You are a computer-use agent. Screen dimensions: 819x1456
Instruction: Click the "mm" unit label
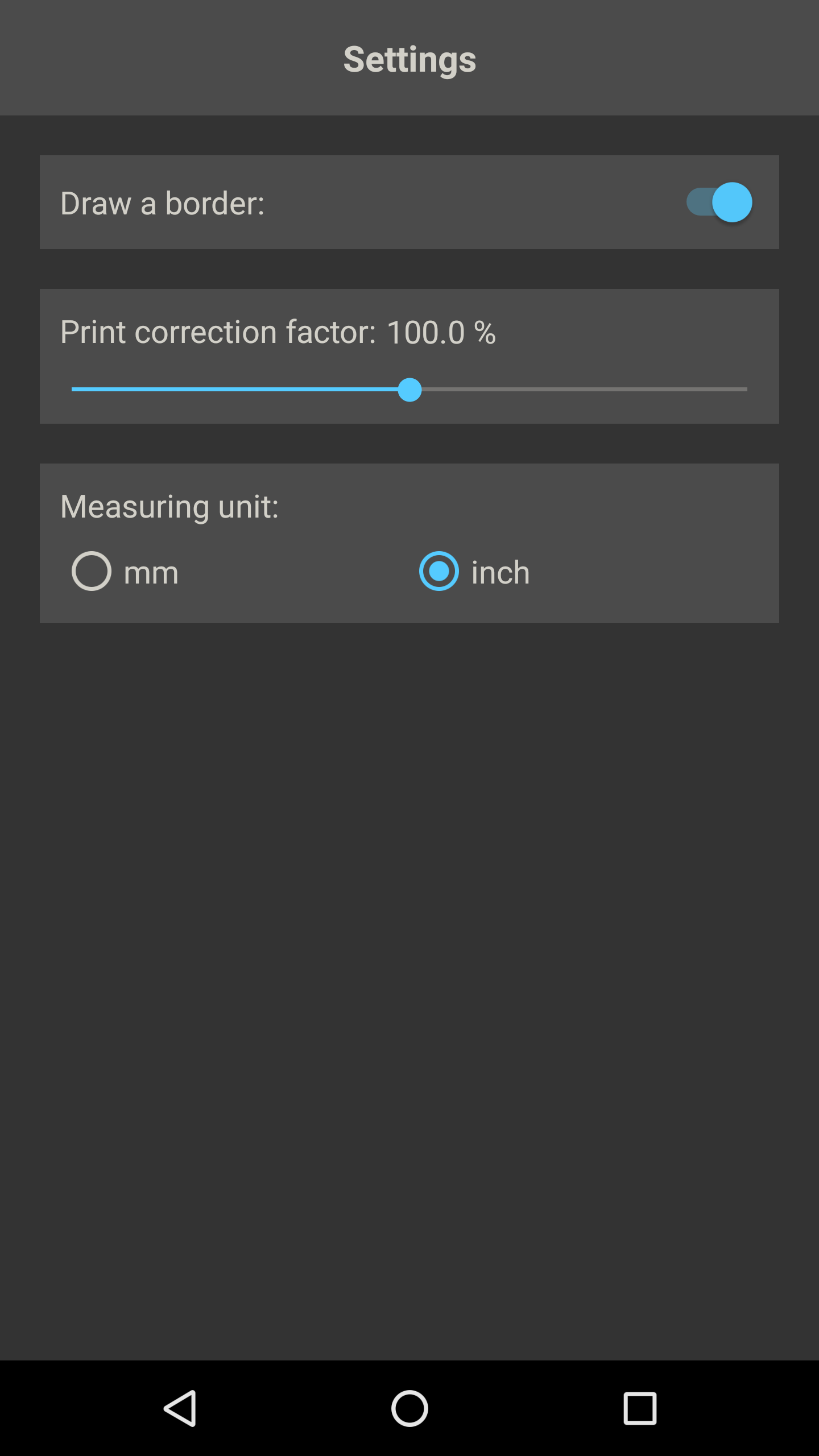click(151, 572)
